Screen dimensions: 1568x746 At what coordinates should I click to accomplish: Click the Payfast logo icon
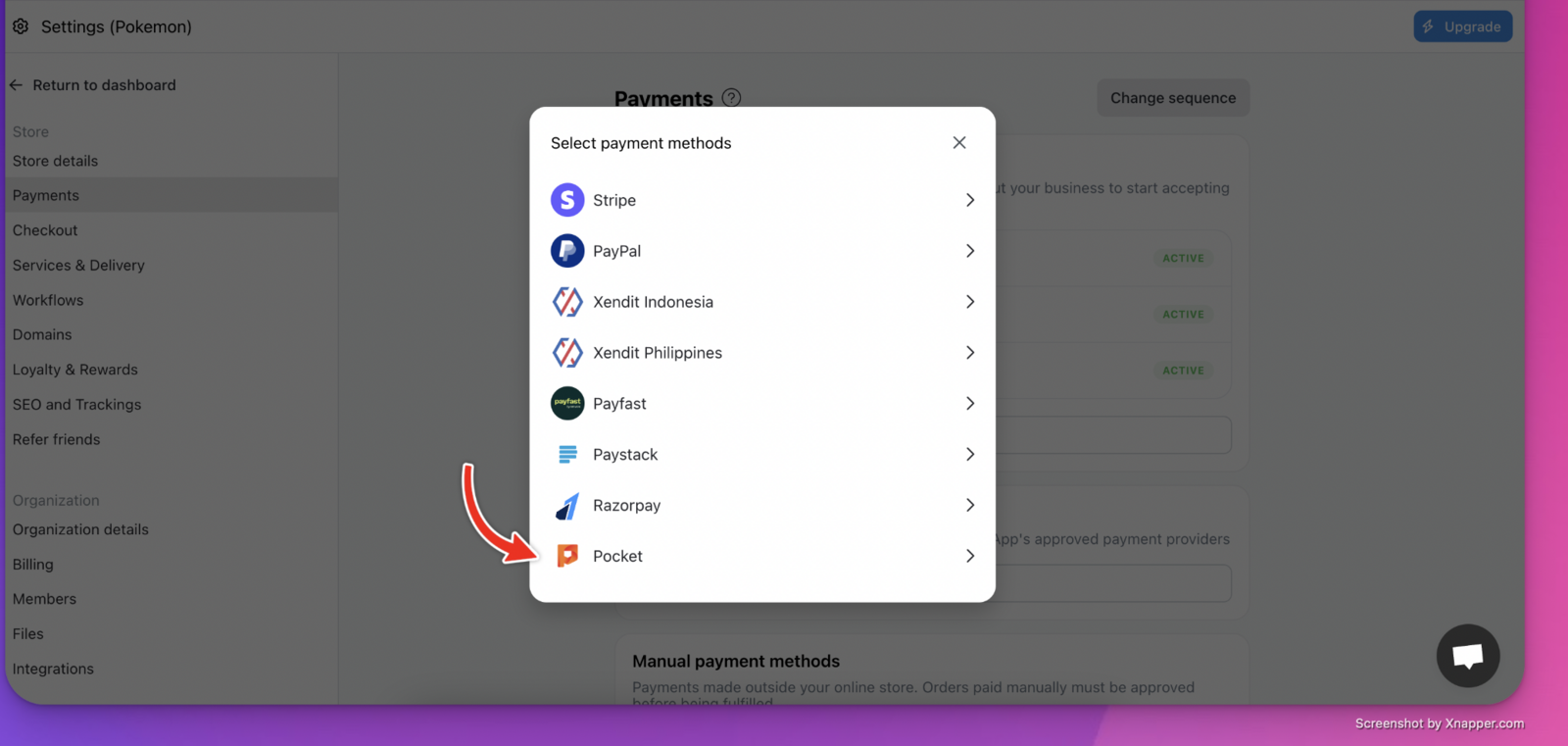click(x=567, y=403)
